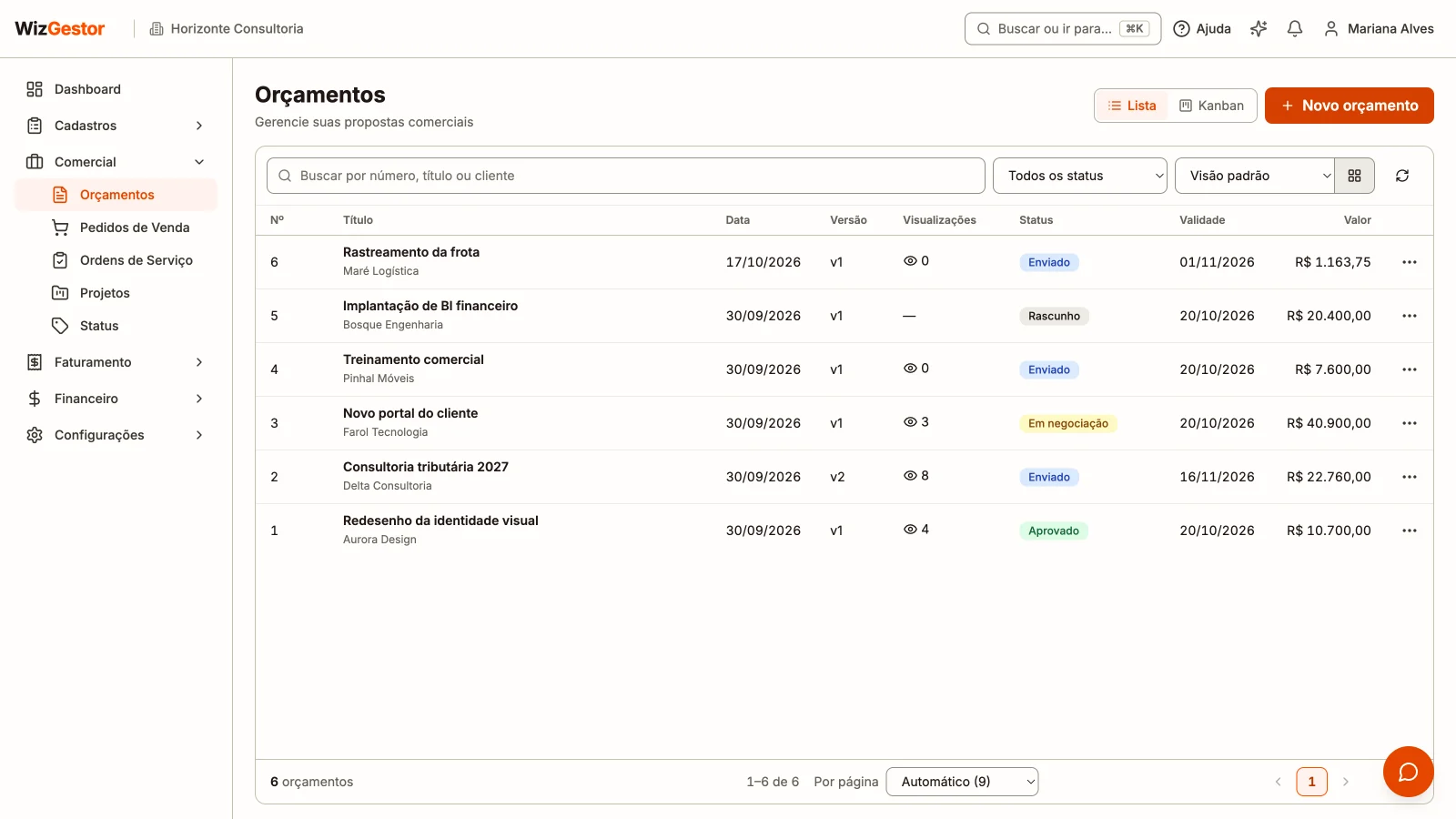Click the Configurações gear icon
This screenshot has width=1456, height=819.
click(x=35, y=435)
